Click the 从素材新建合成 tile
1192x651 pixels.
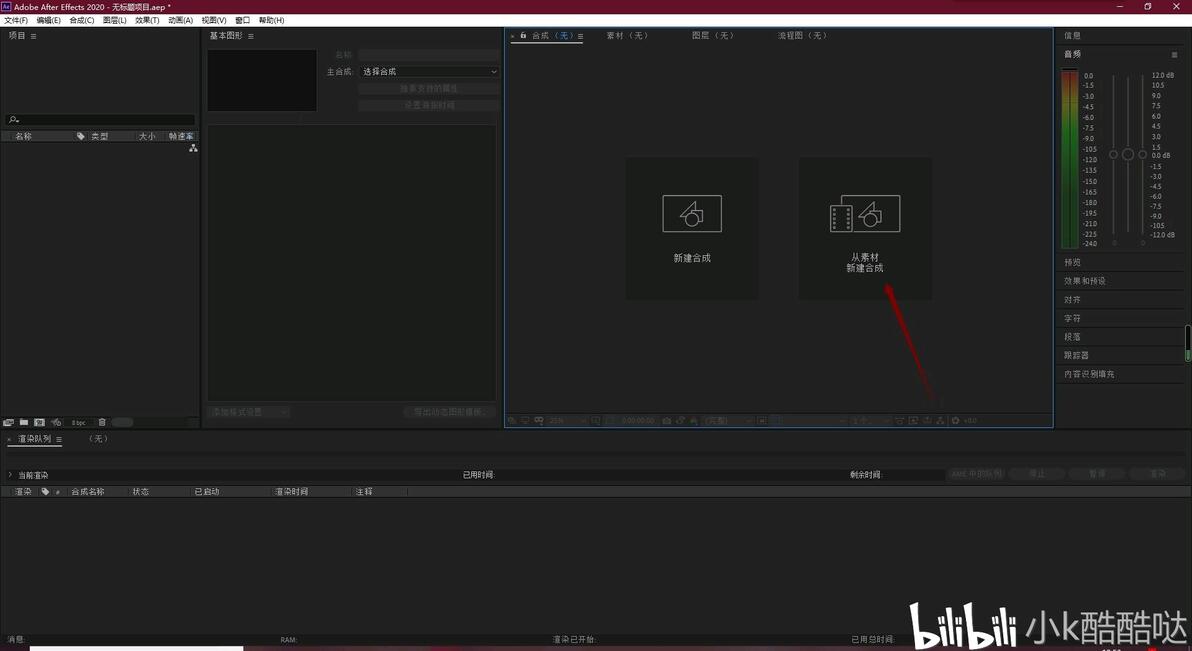tap(865, 228)
